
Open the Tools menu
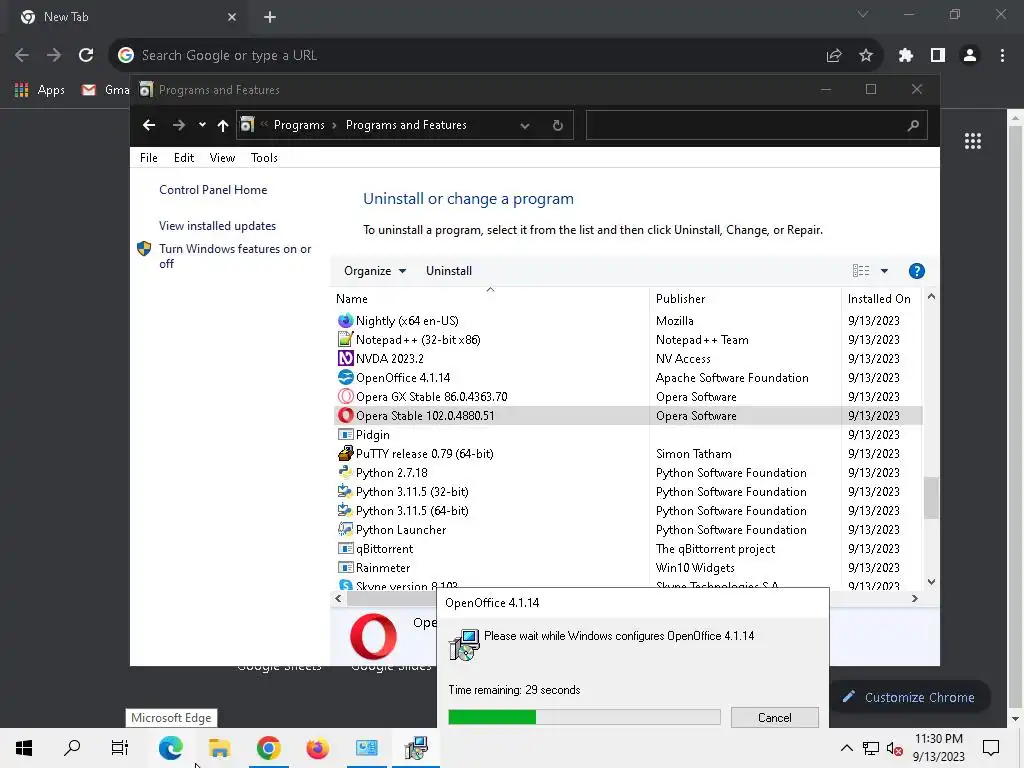point(264,158)
